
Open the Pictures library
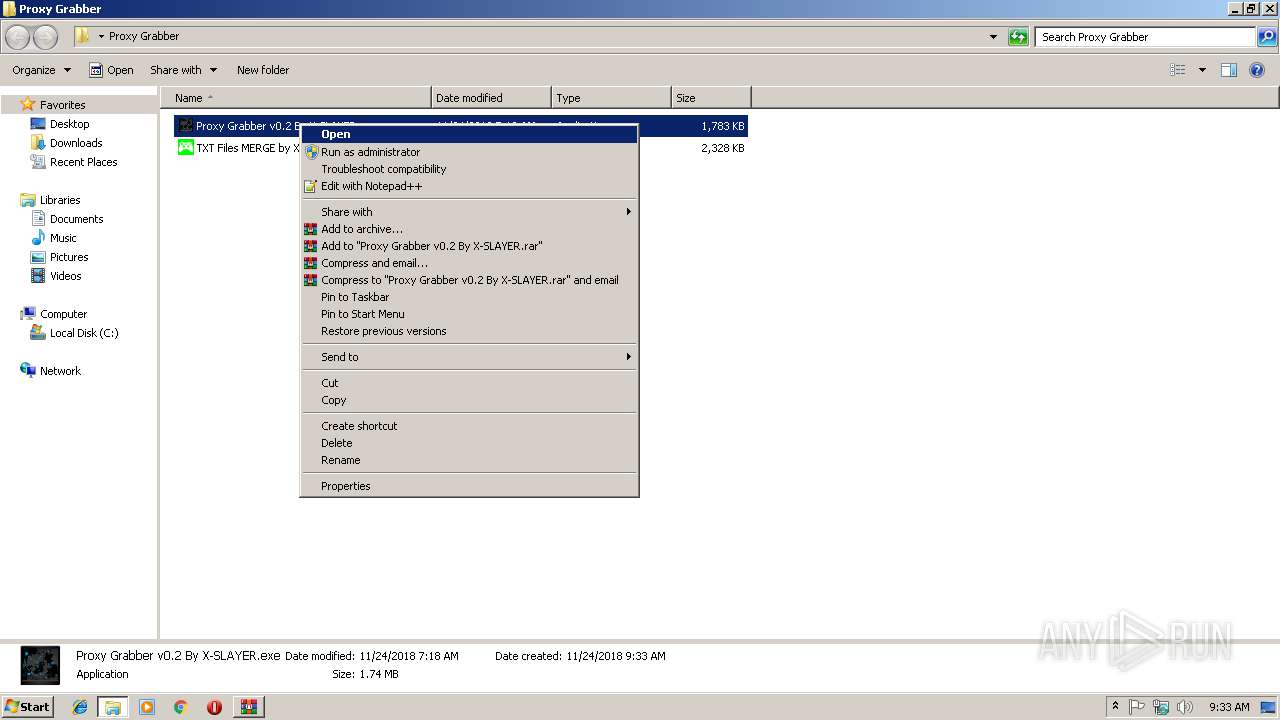[x=69, y=257]
